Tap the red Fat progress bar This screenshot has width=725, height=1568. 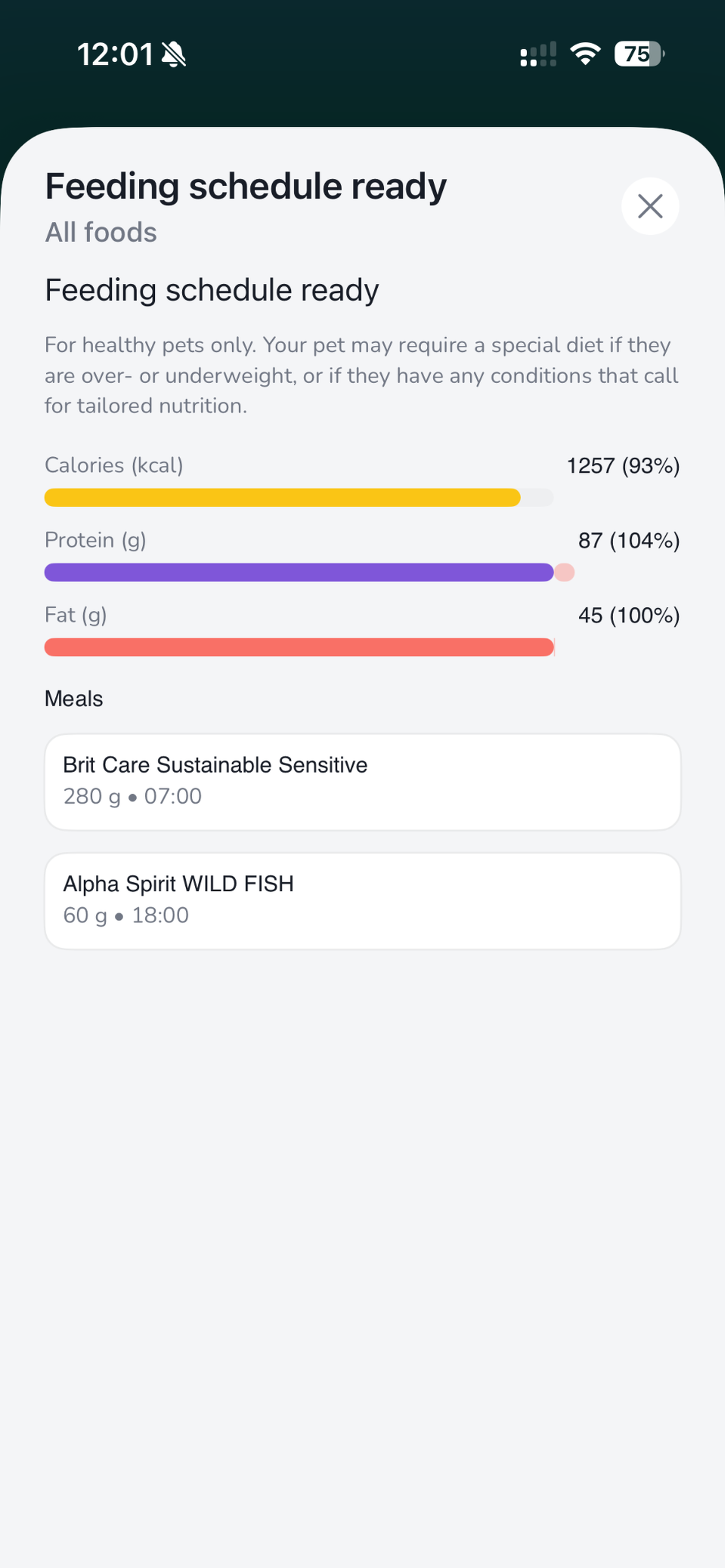pyautogui.click(x=298, y=647)
